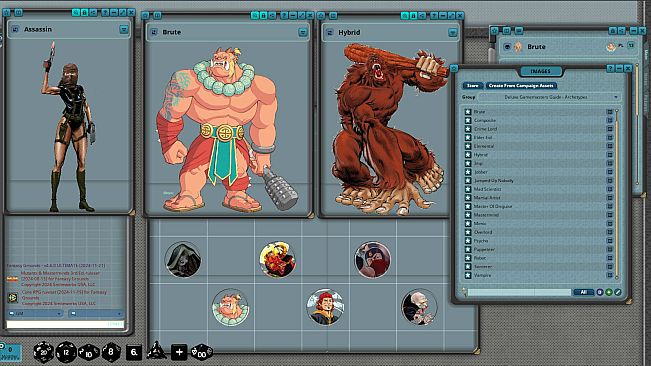This screenshot has height=366, width=651.
Task: Roll the d4 pyramid die
Action: pos(157,351)
